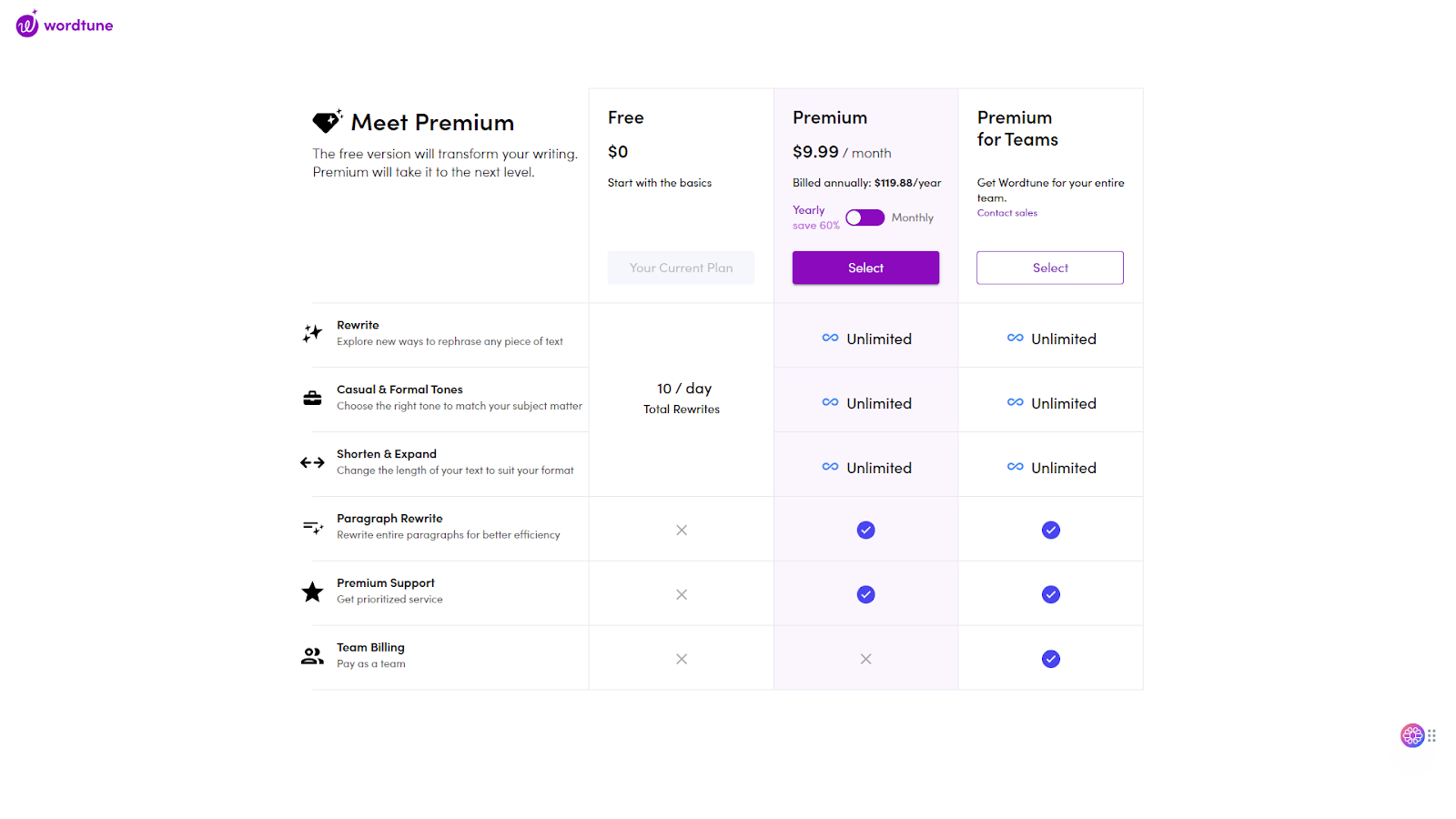Image resolution: width=1456 pixels, height=819 pixels.
Task: Click 'Billed annually: $119.88/year' text
Action: point(867,183)
